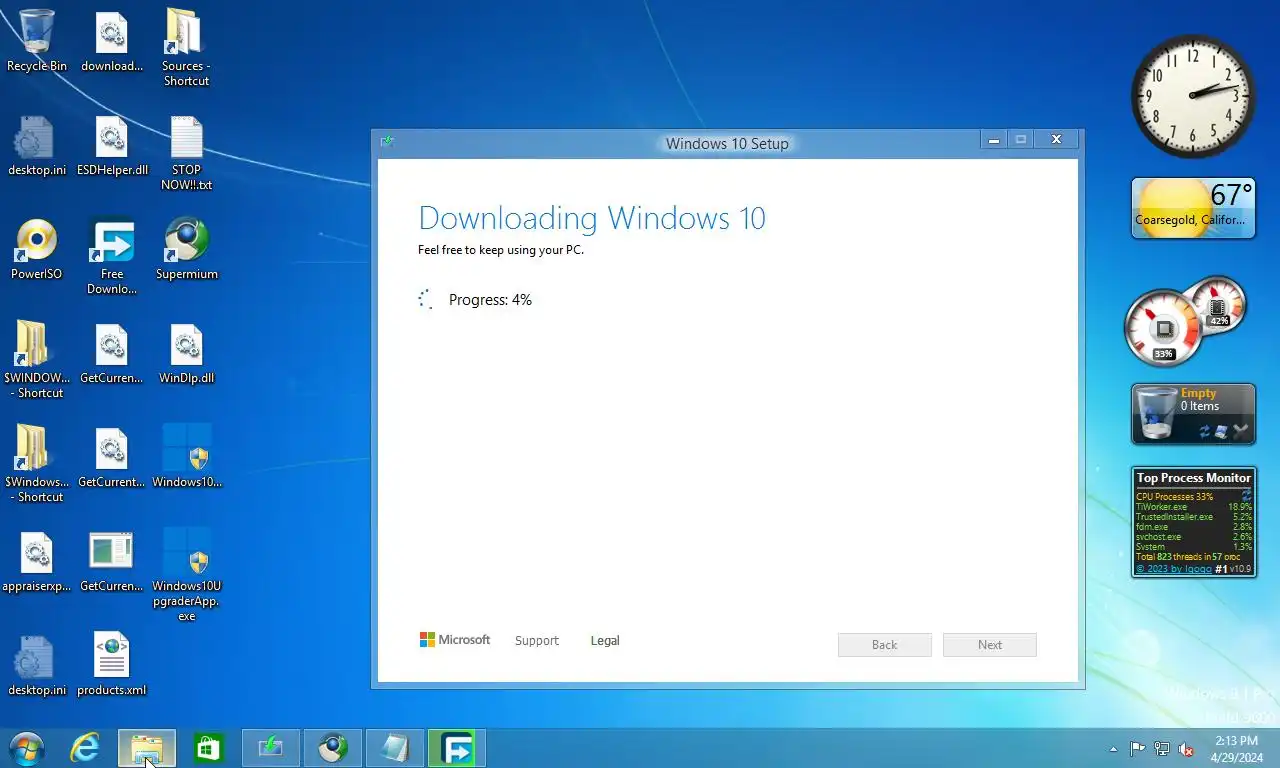Click the CPU meter gadget dial
The height and width of the screenshot is (768, 1280).
pyautogui.click(x=1163, y=328)
